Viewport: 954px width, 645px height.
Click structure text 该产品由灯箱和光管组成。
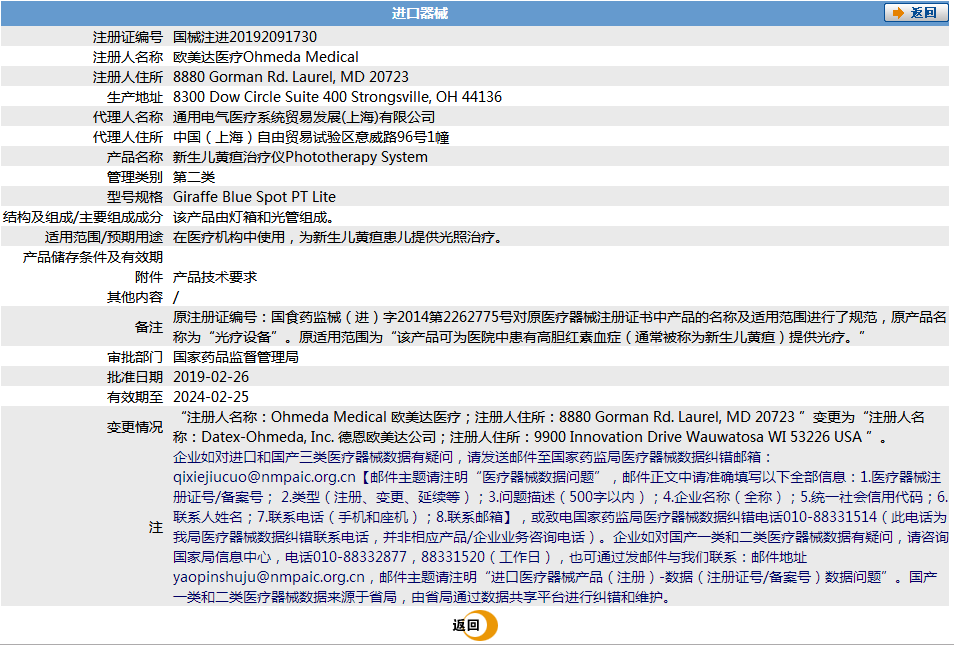pos(254,217)
